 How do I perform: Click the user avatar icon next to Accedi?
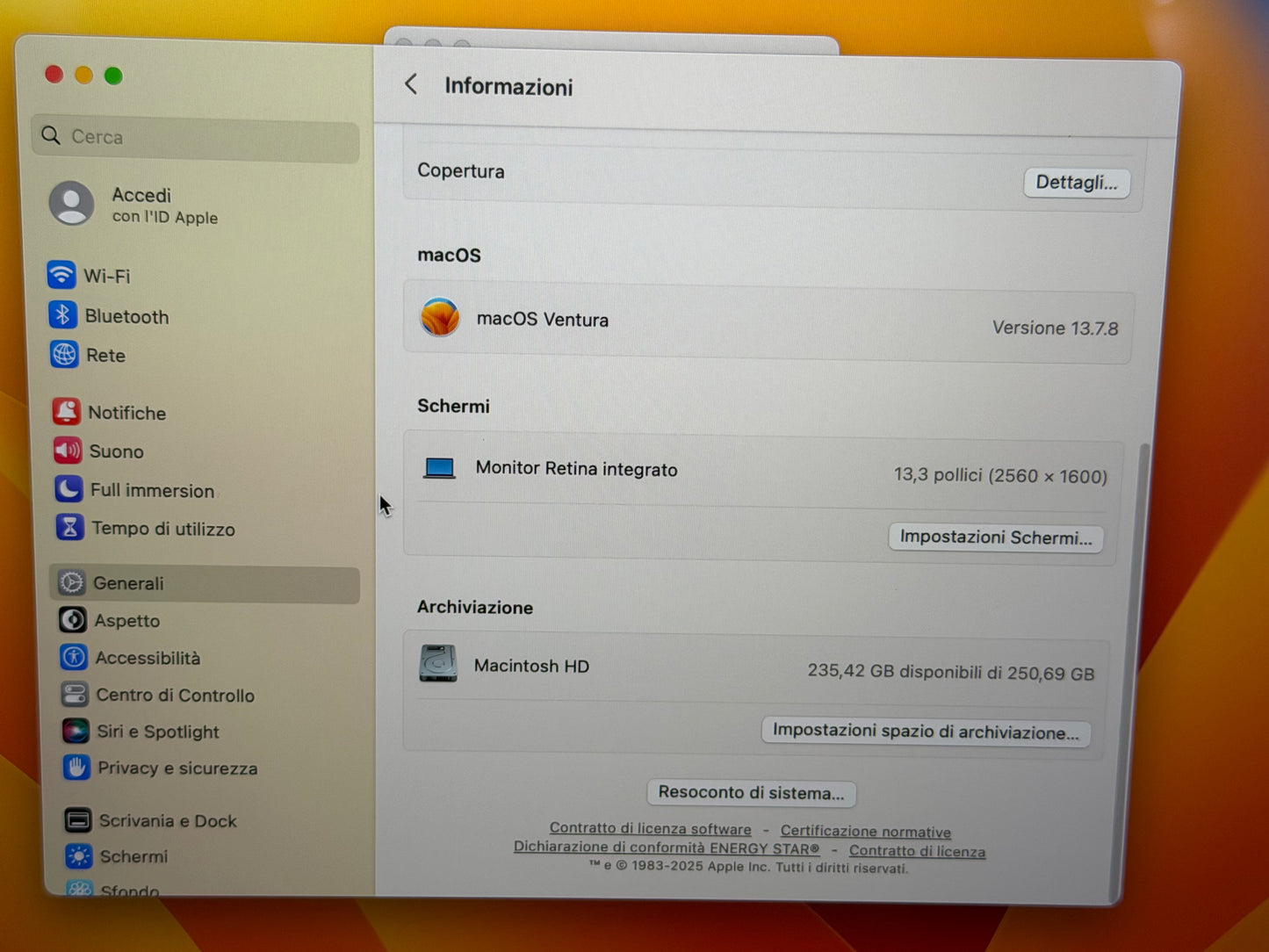coord(72,204)
